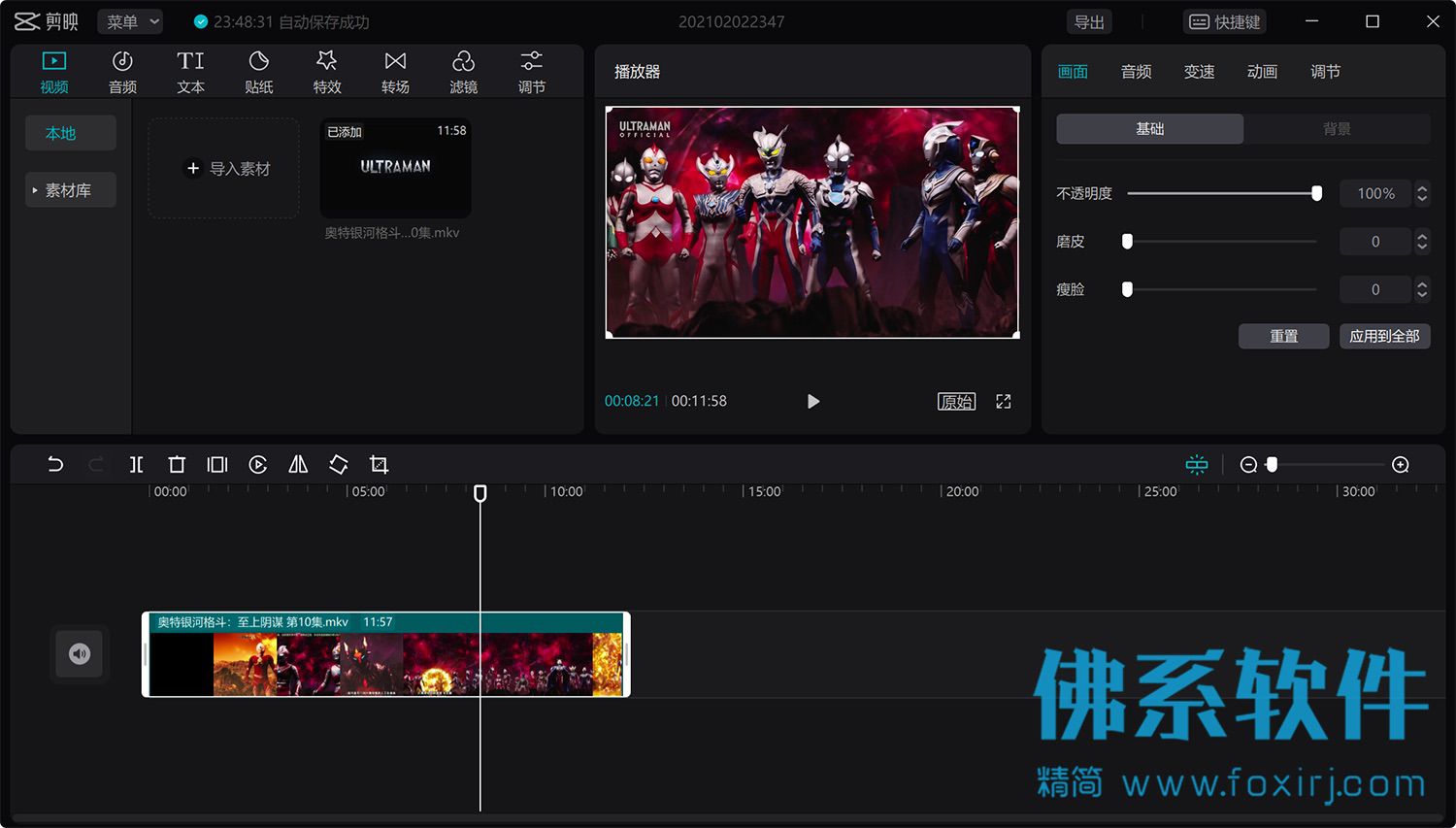Select the 背景 sub-tab
This screenshot has height=828, width=1456.
click(1337, 128)
